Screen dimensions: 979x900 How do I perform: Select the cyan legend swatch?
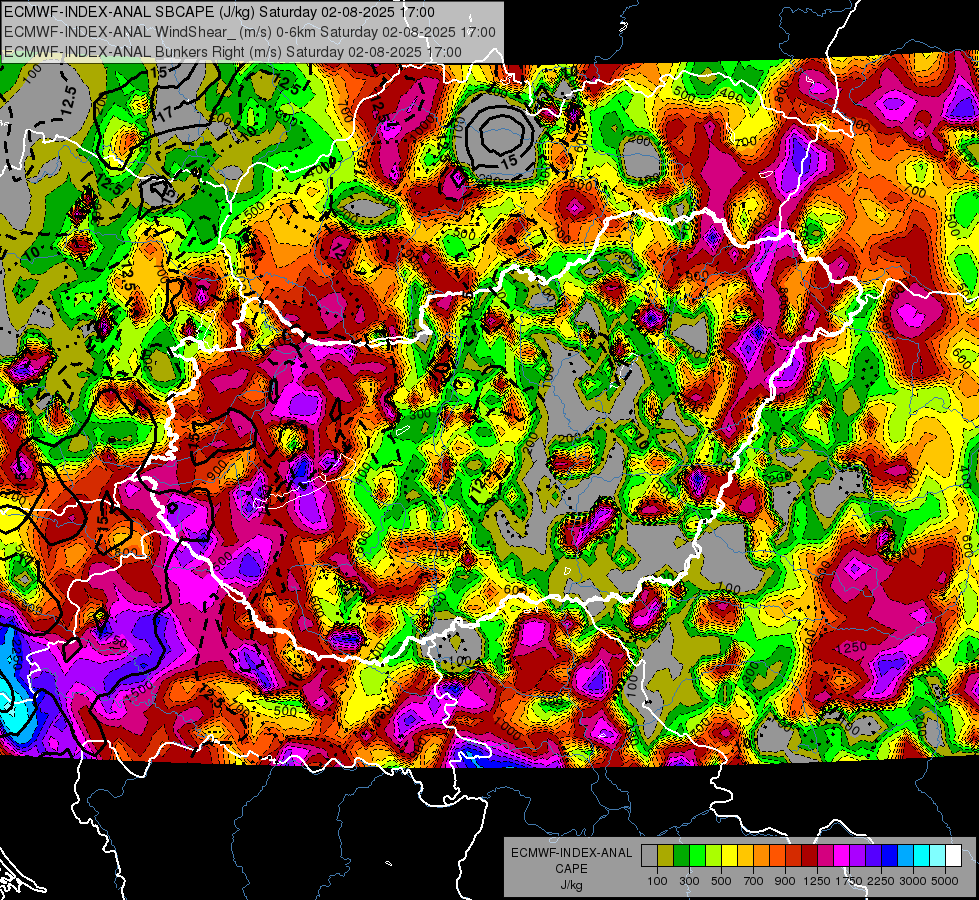point(922,856)
